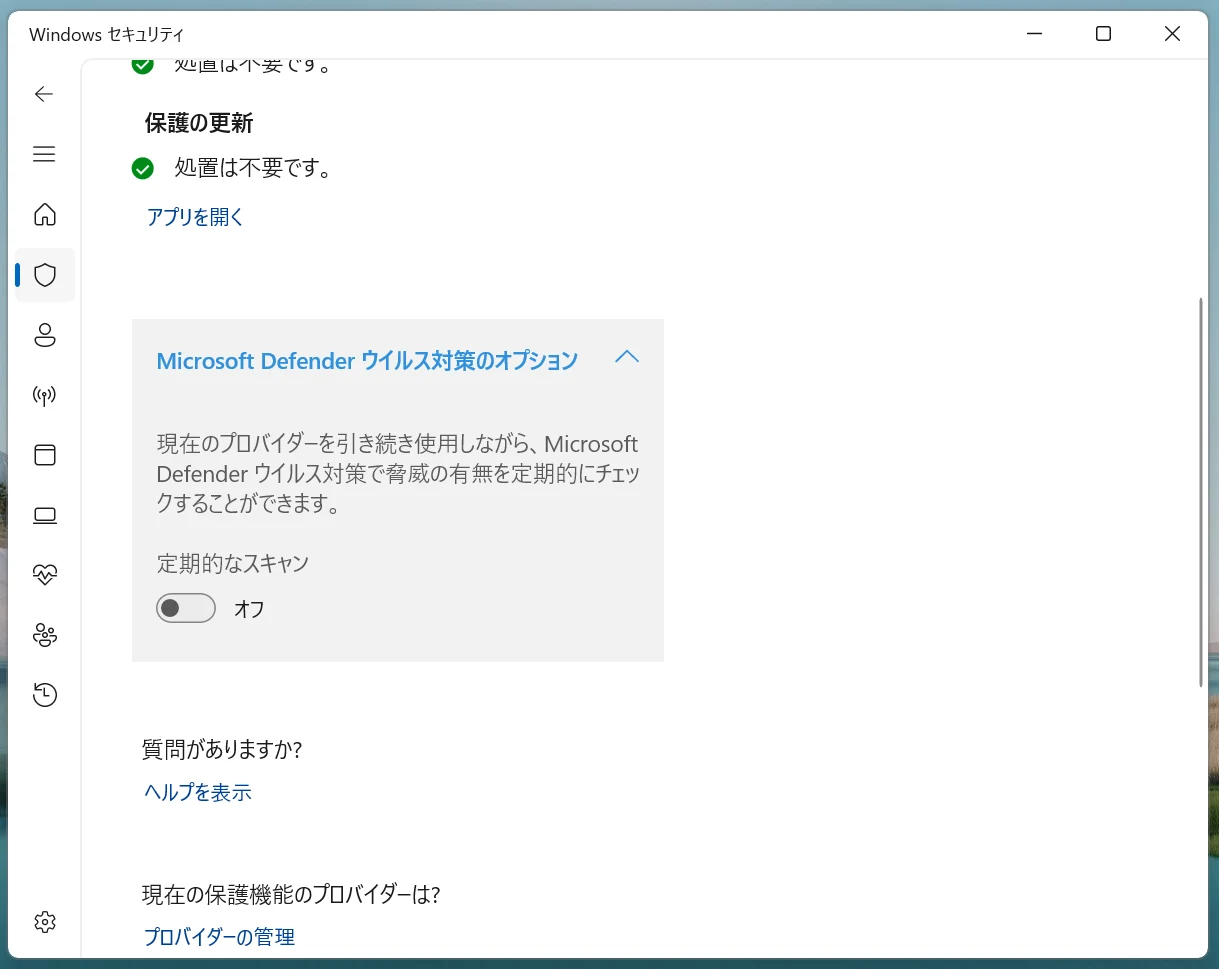
Task: Open the hamburger navigation menu
Action: (44, 154)
